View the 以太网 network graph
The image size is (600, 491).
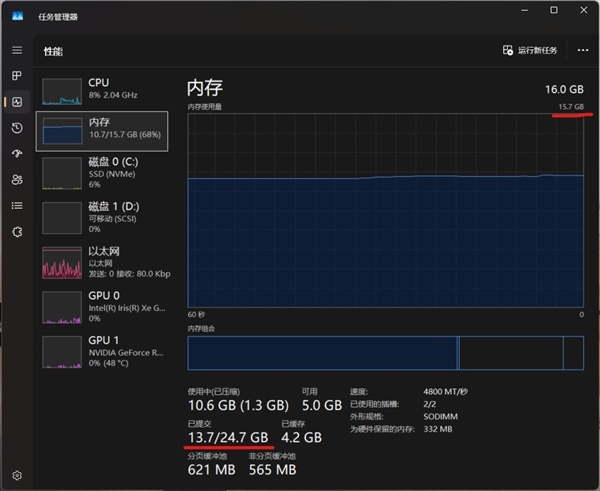tap(102, 263)
